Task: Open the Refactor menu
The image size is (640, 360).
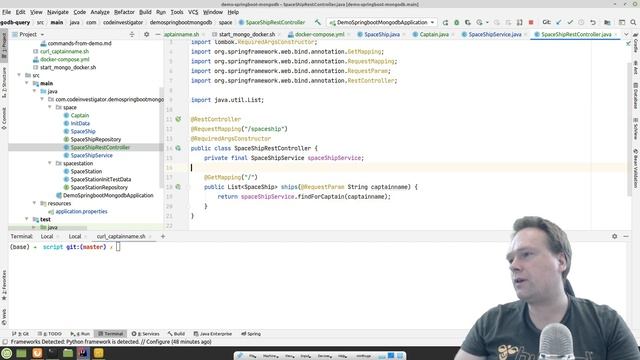Action: tap(124, 12)
